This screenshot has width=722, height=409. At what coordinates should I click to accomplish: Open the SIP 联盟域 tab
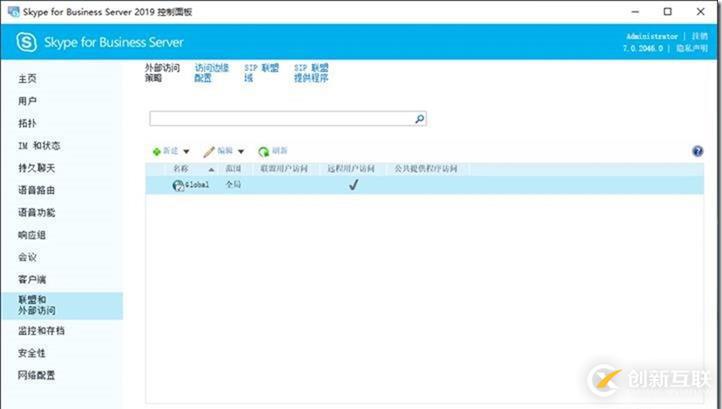tap(261, 73)
